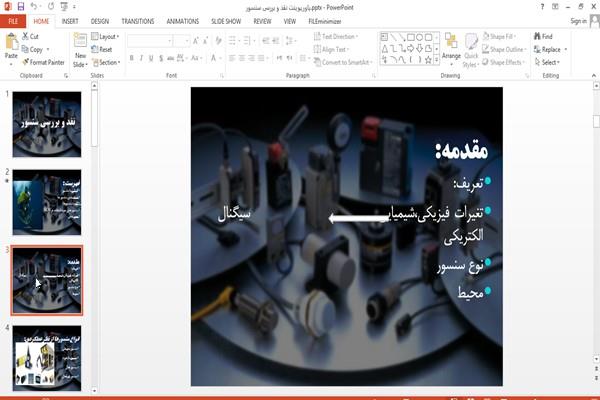The image size is (600, 400).
Task: Switch to the SLIDE SHOW tab
Action: coord(226,21)
